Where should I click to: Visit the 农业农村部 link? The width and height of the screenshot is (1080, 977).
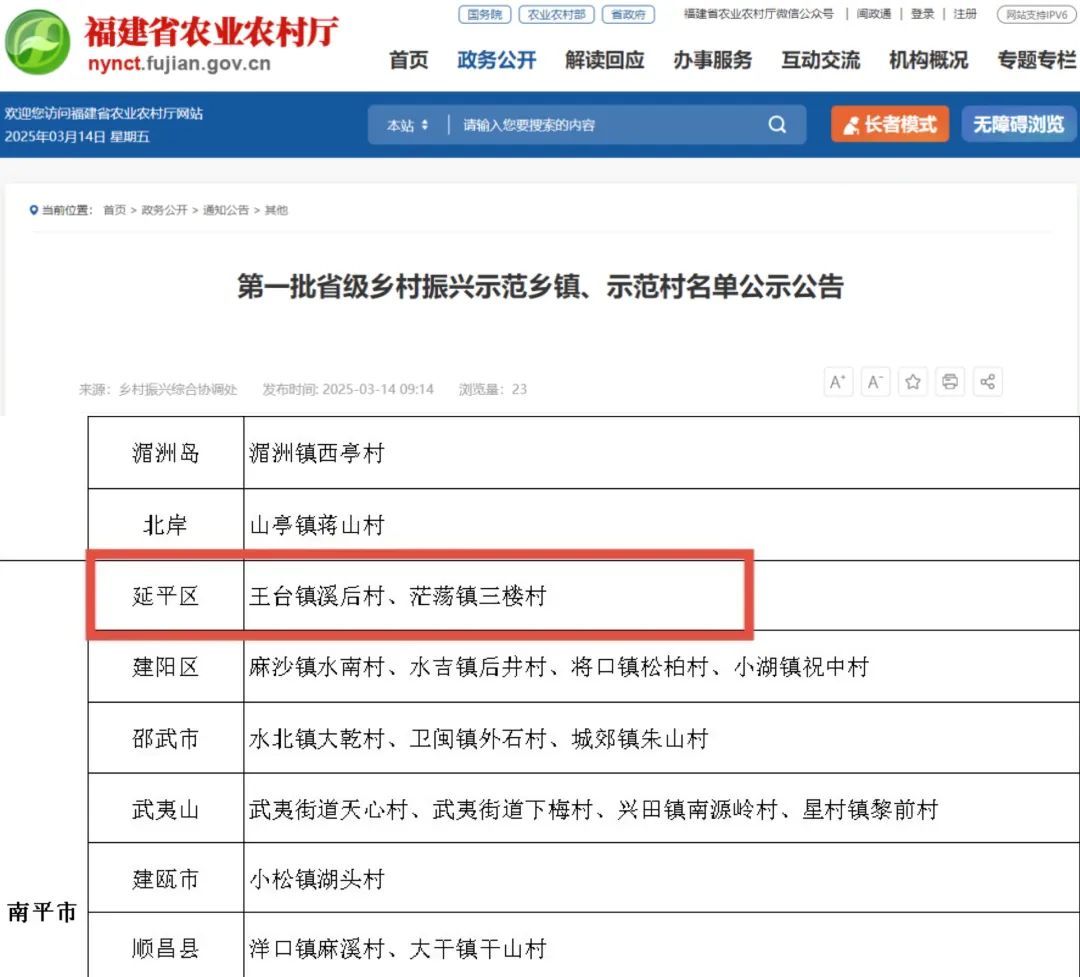tap(556, 14)
